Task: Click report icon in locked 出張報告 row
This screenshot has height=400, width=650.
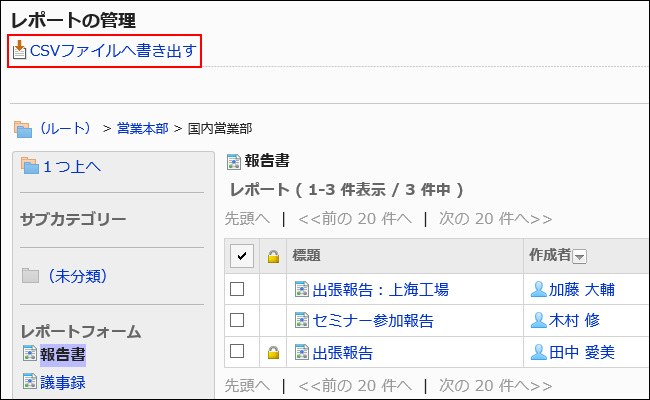Action: [302, 352]
